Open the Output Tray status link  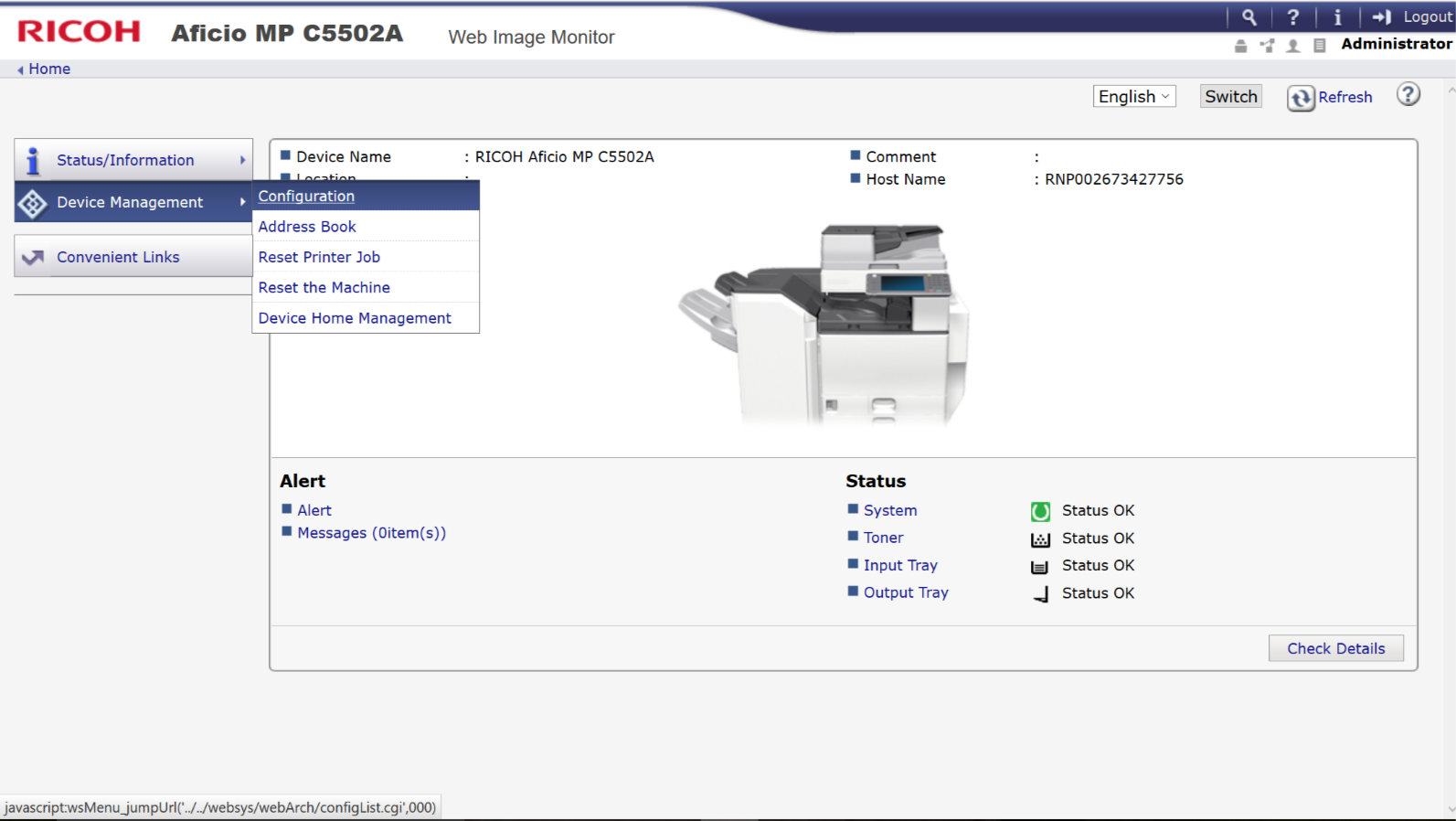coord(906,592)
